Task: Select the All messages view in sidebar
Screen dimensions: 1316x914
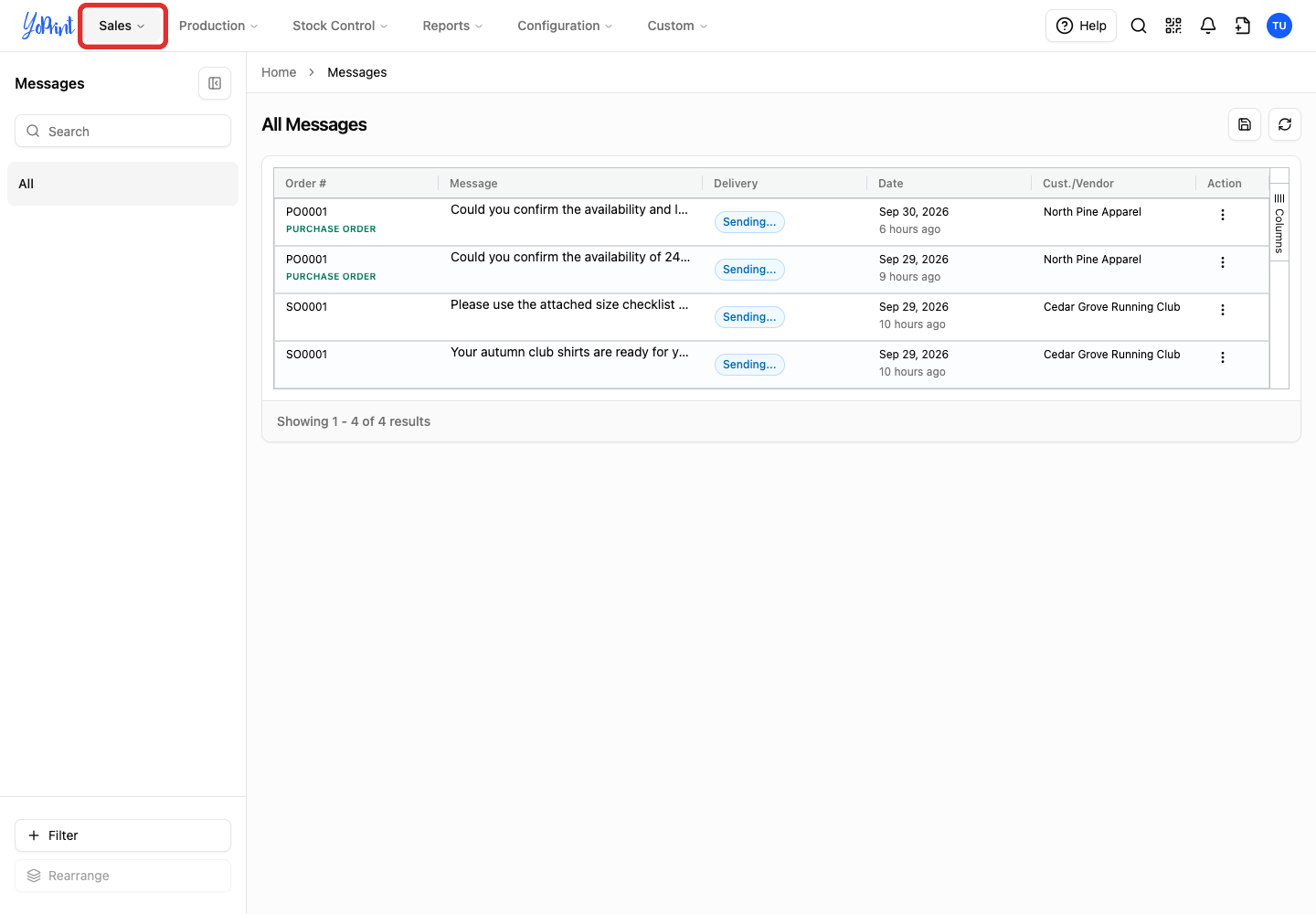Action: [x=122, y=184]
